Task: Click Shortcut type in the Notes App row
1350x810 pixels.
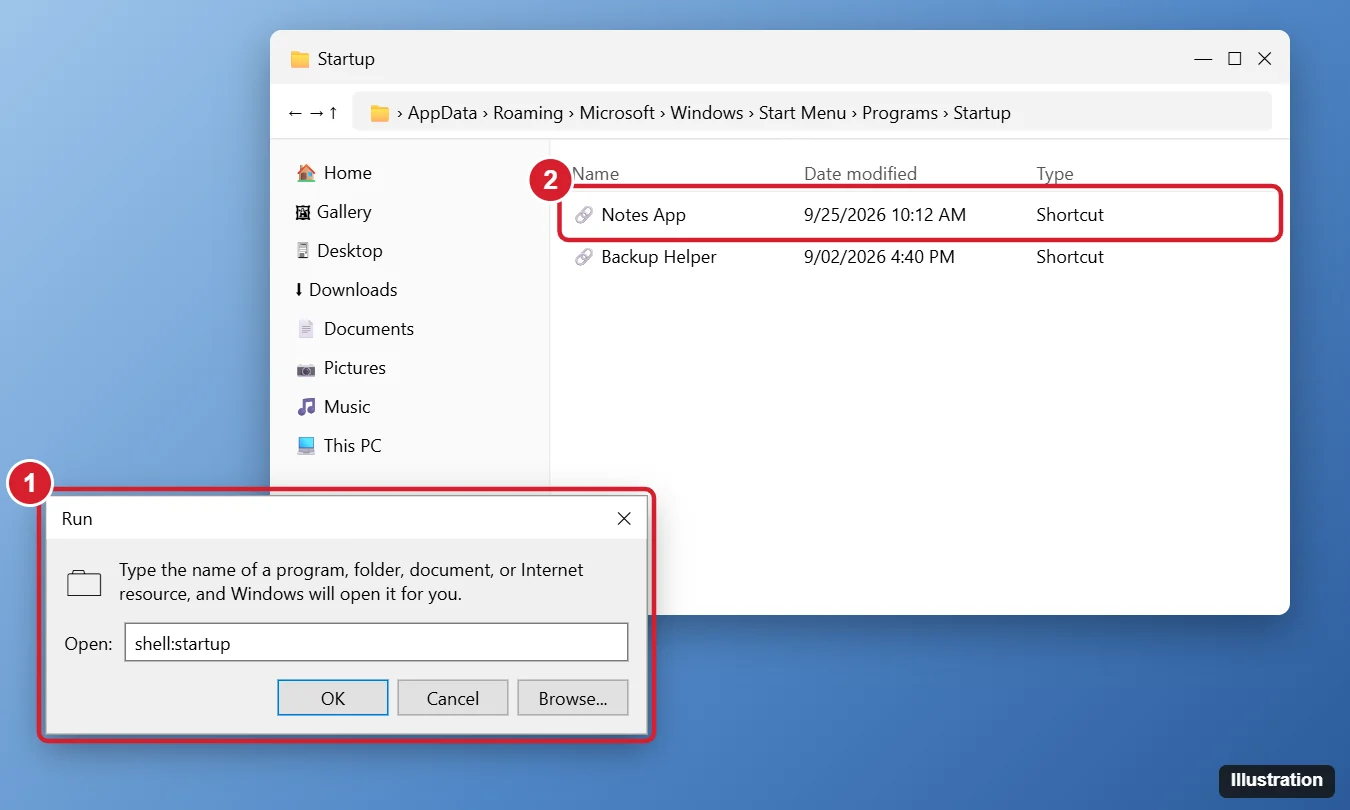Action: point(1070,215)
